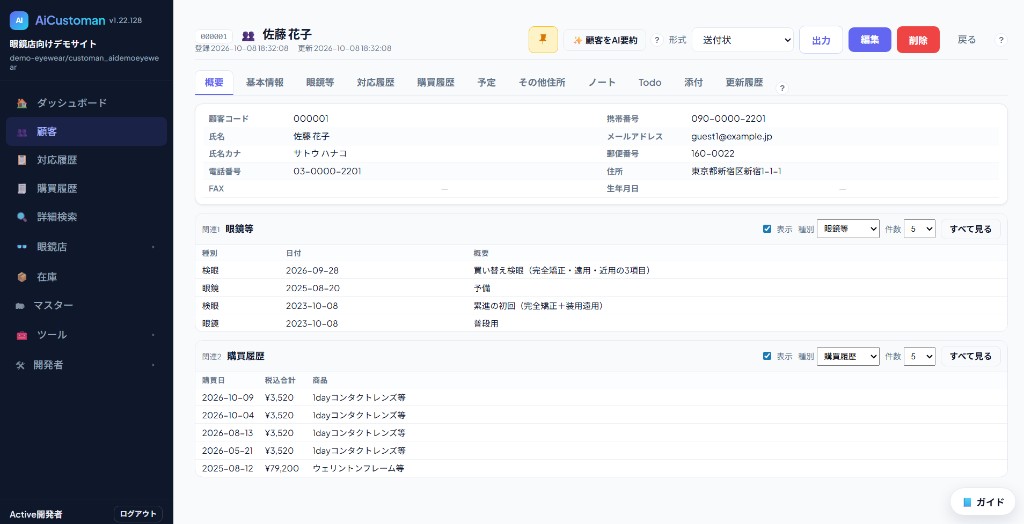Click the 2026-09-28 検眼 row

point(601,270)
